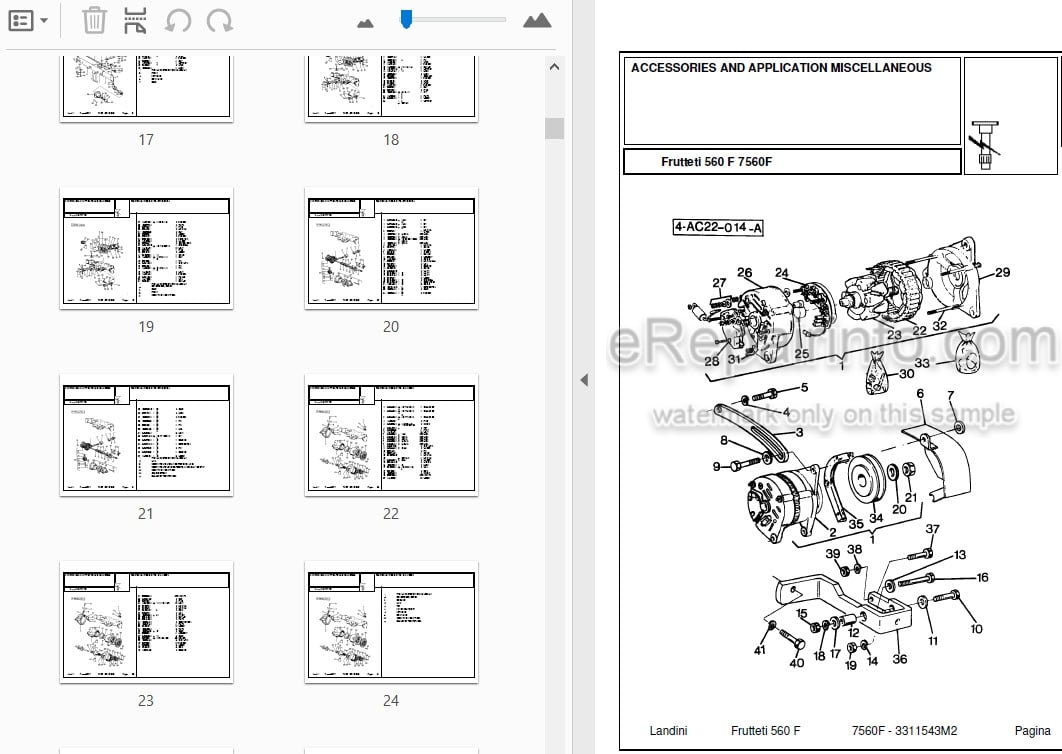Select page 24 thumbnail
Screen dimensions: 1062x754
[x=391, y=623]
